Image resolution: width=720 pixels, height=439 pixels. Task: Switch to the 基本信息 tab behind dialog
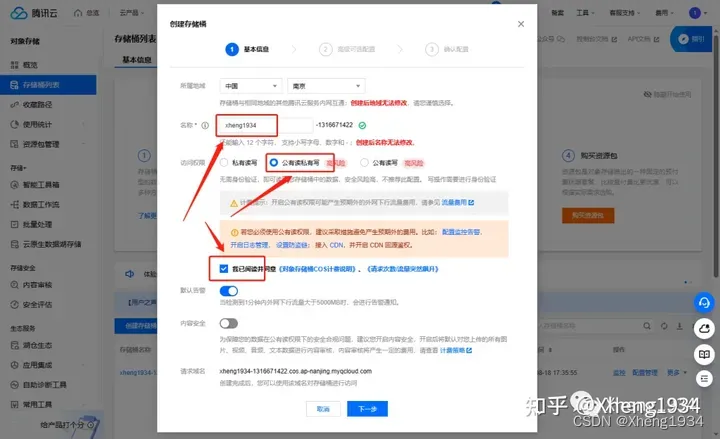(137, 60)
